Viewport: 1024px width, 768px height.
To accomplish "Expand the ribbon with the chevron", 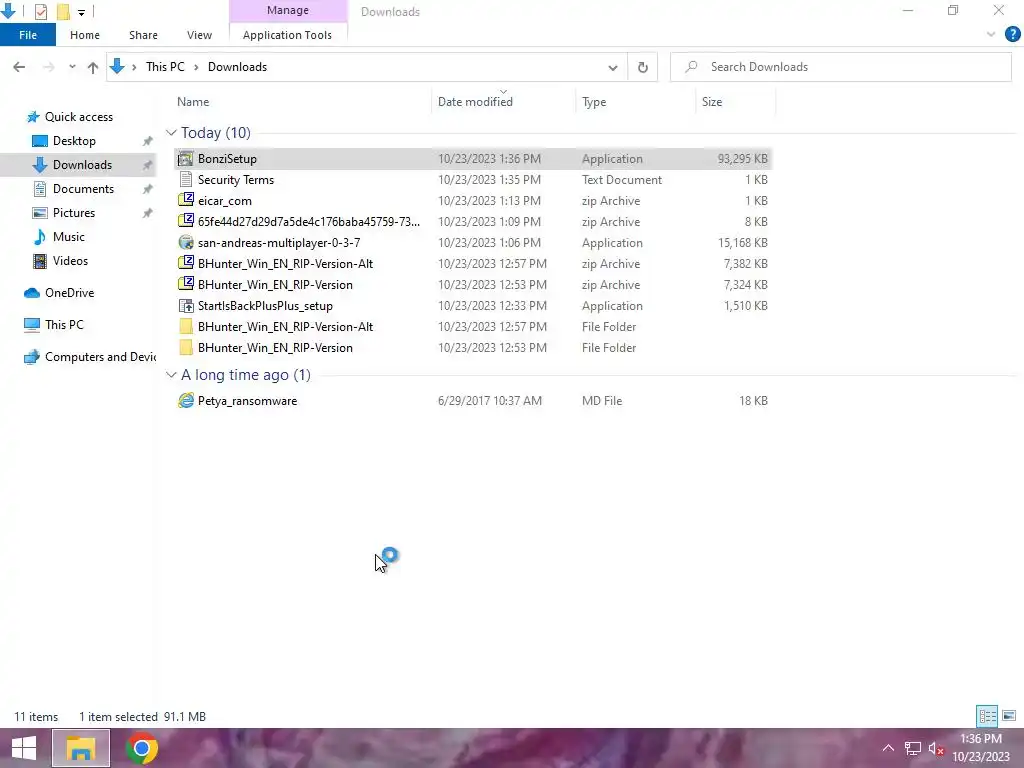I will (991, 35).
